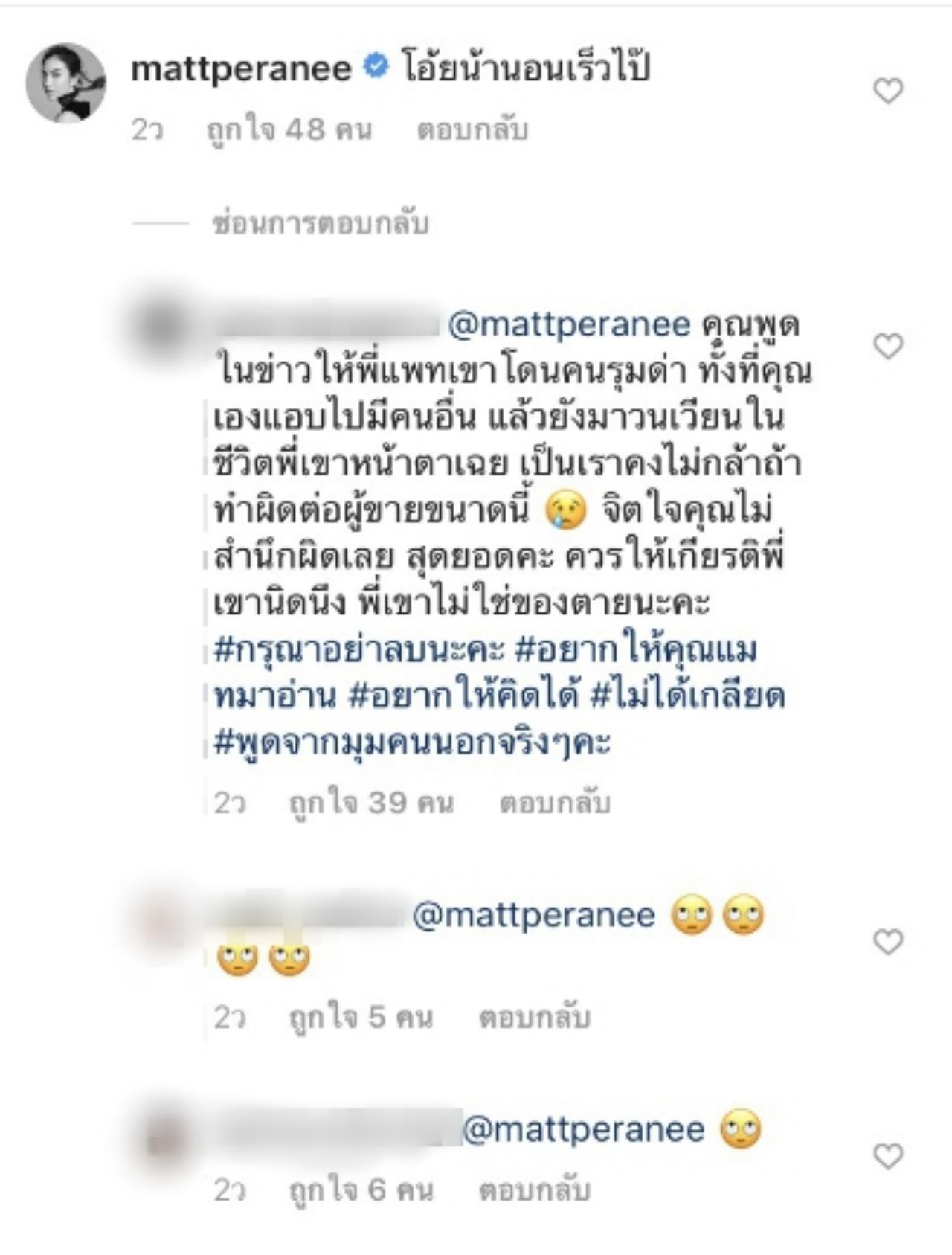Open mattperanee's profile picture

click(66, 83)
